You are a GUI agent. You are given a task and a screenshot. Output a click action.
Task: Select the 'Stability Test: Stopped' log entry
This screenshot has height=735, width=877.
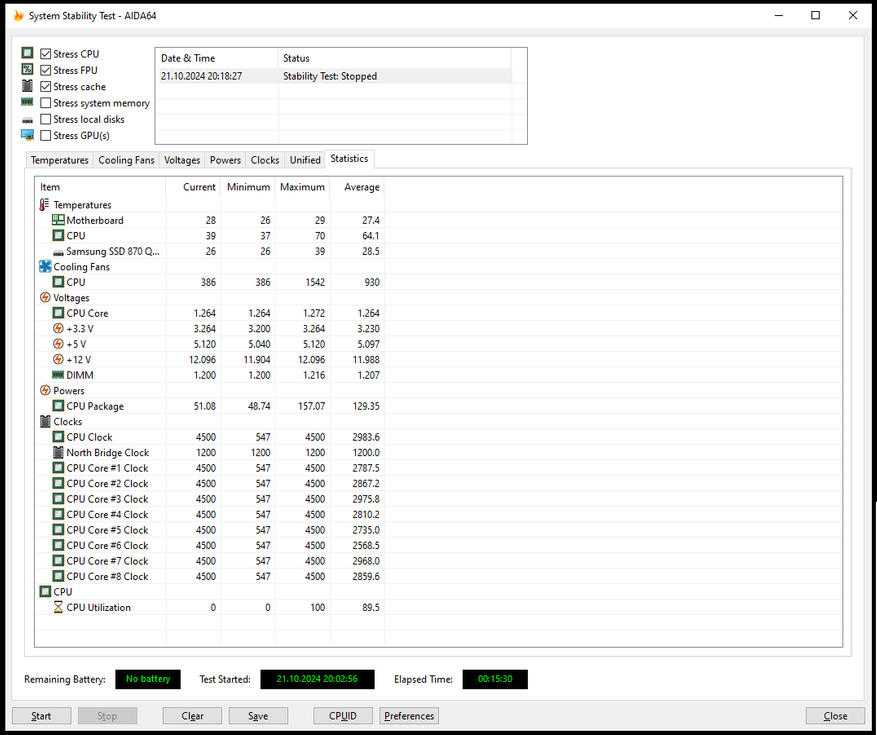334,76
